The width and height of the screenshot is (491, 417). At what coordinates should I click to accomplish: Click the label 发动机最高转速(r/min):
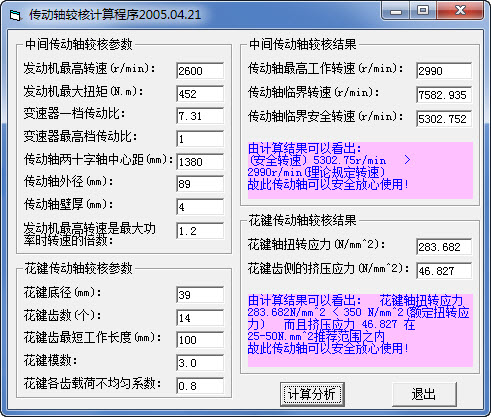(x=89, y=69)
